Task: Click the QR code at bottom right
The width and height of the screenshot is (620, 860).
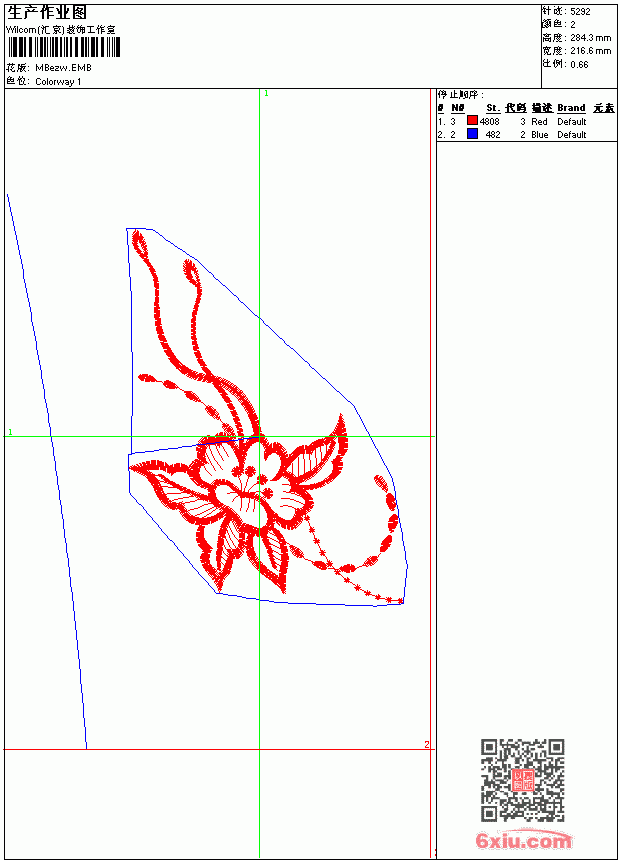Action: 523,780
